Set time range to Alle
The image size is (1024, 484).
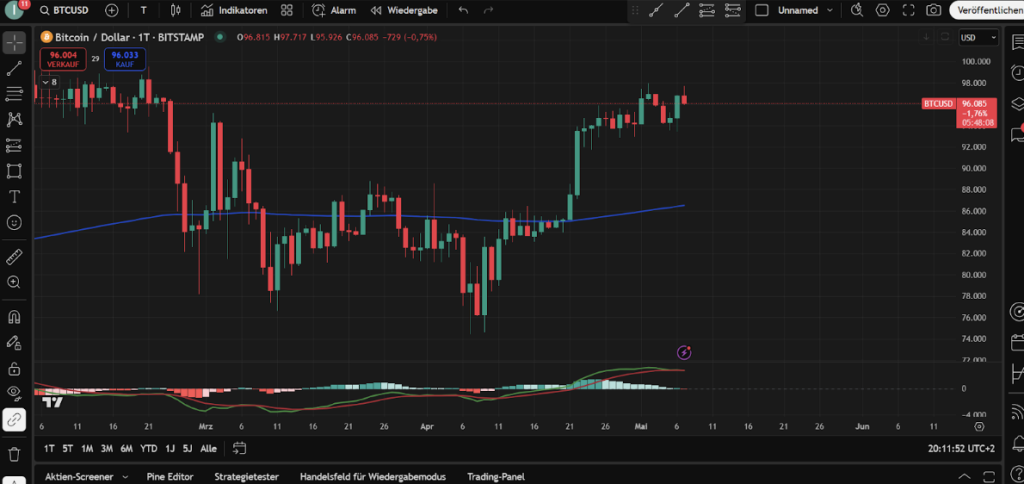(x=208, y=449)
